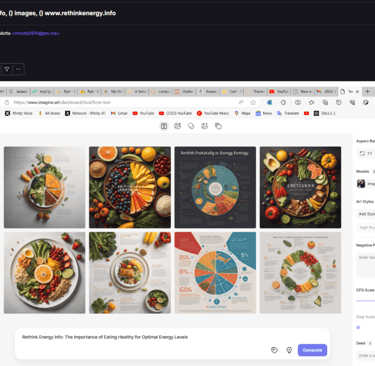Click the Step Scale slider handle
375x366 pixels.
[x=358, y=327]
